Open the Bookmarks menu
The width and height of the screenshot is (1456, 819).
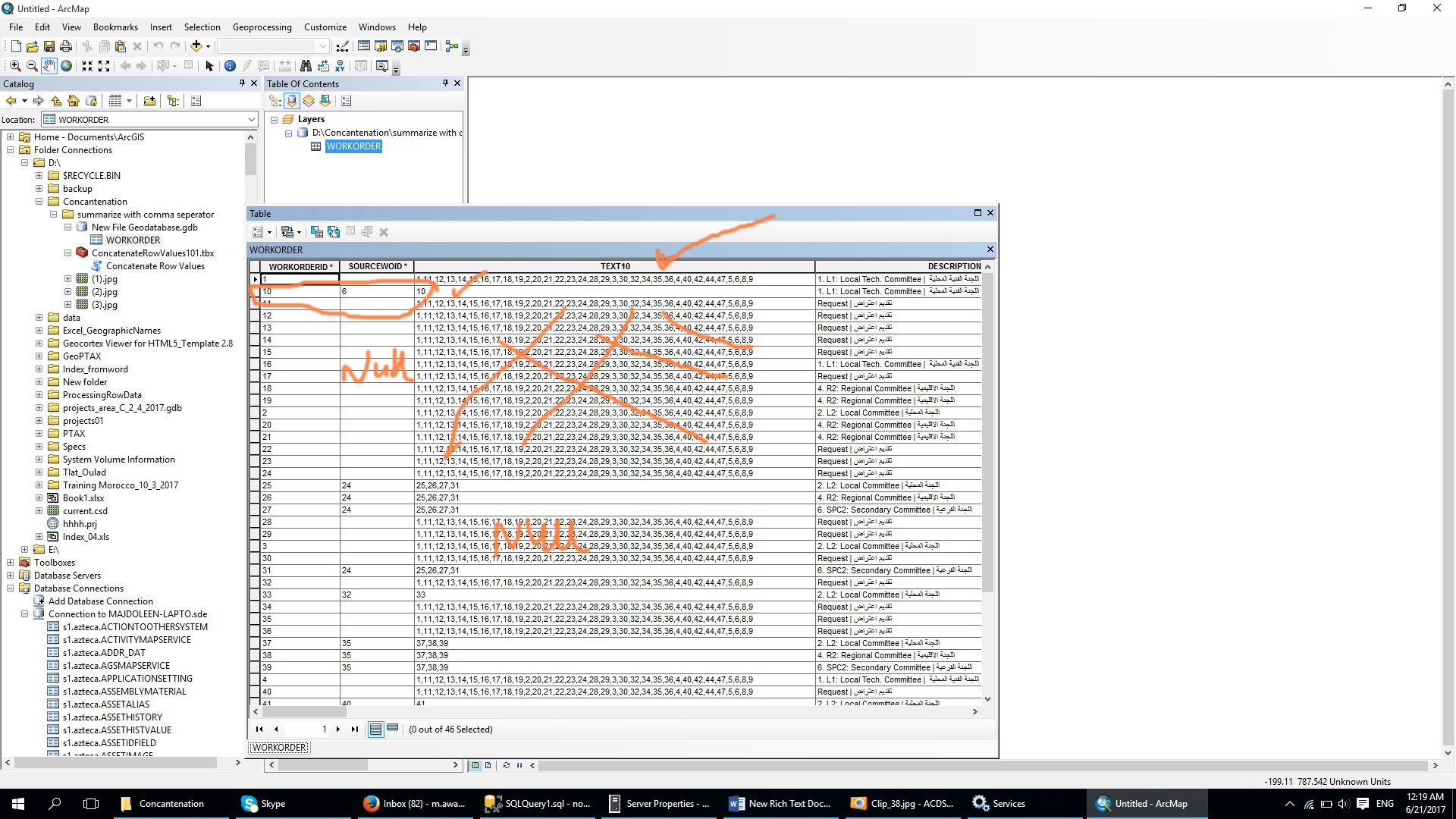click(115, 27)
